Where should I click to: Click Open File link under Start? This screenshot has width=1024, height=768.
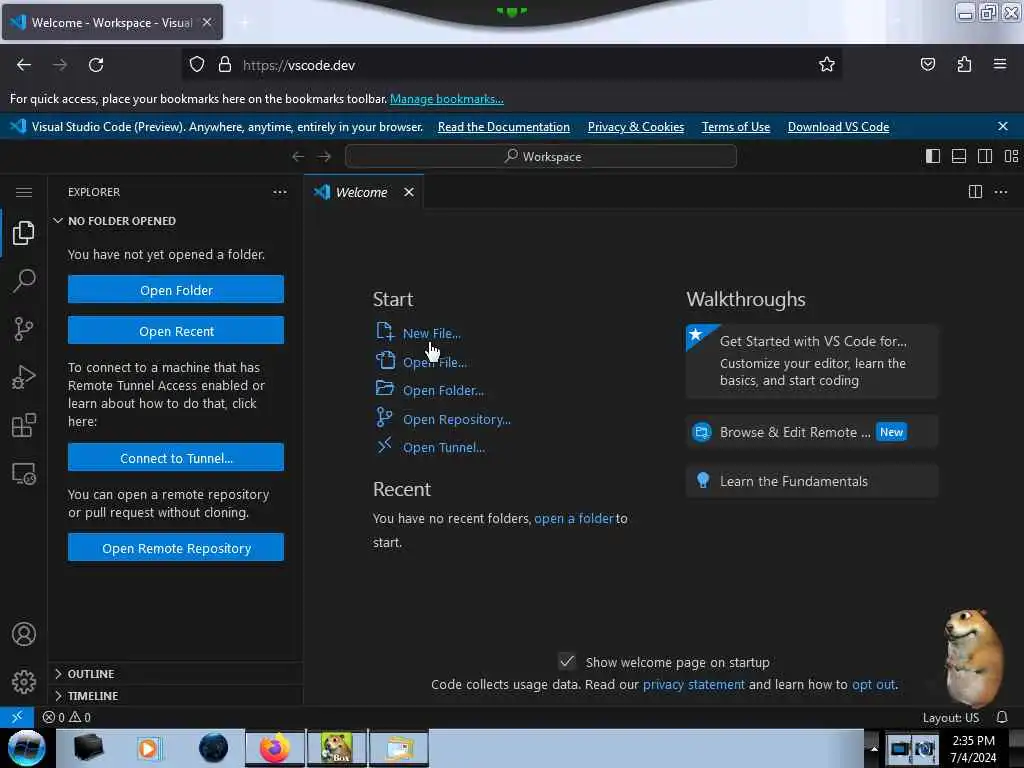pyautogui.click(x=434, y=362)
